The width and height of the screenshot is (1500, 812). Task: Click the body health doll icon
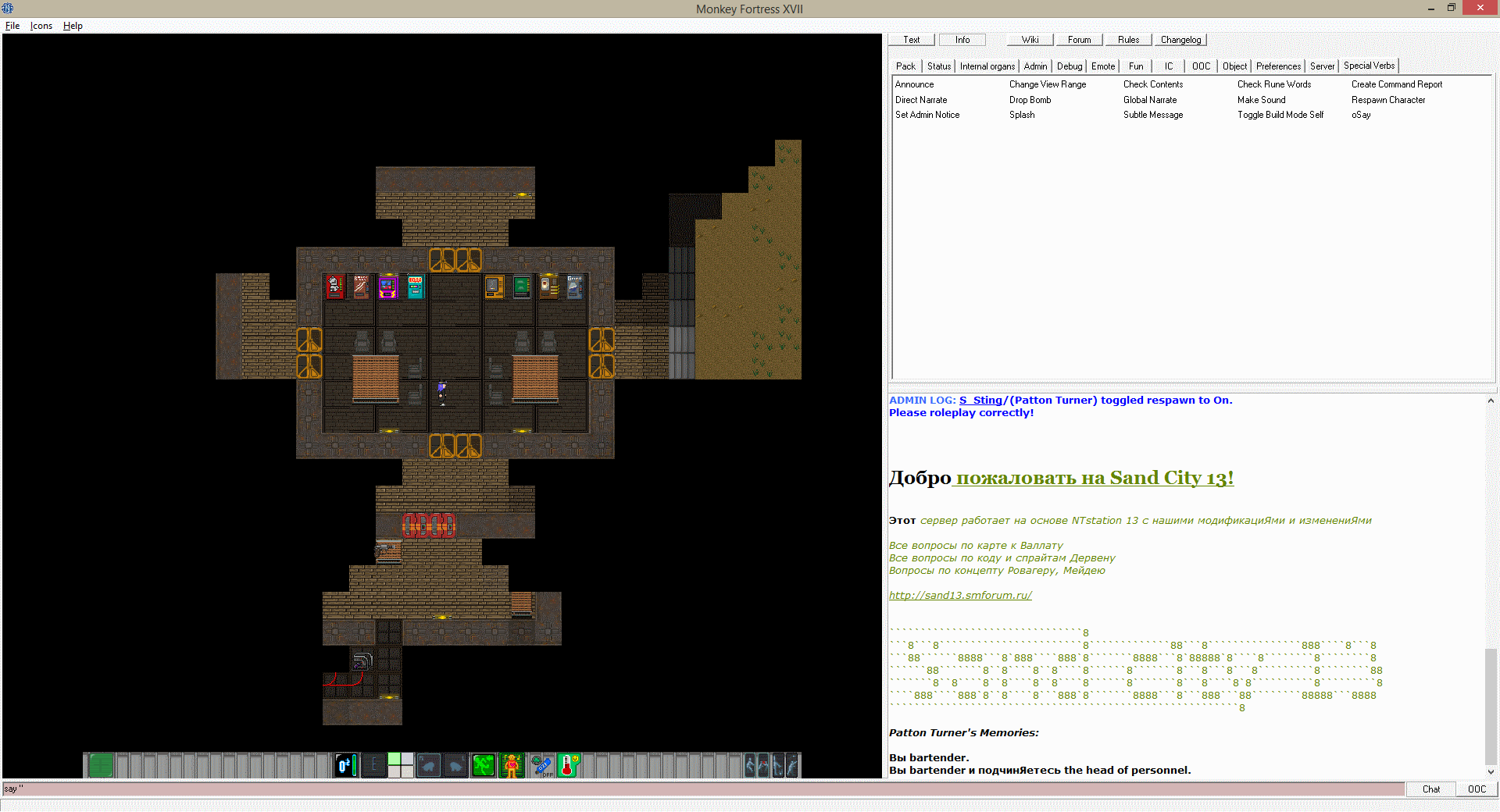click(512, 766)
